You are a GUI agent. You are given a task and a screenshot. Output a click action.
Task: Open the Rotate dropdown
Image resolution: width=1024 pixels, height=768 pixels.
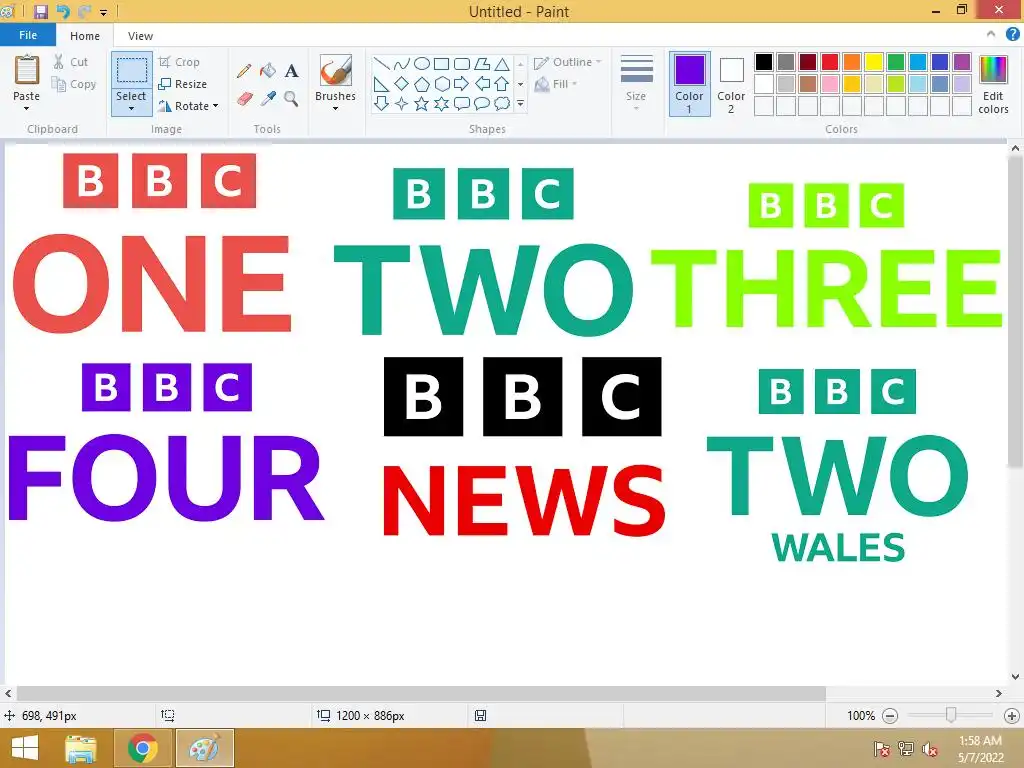click(188, 106)
